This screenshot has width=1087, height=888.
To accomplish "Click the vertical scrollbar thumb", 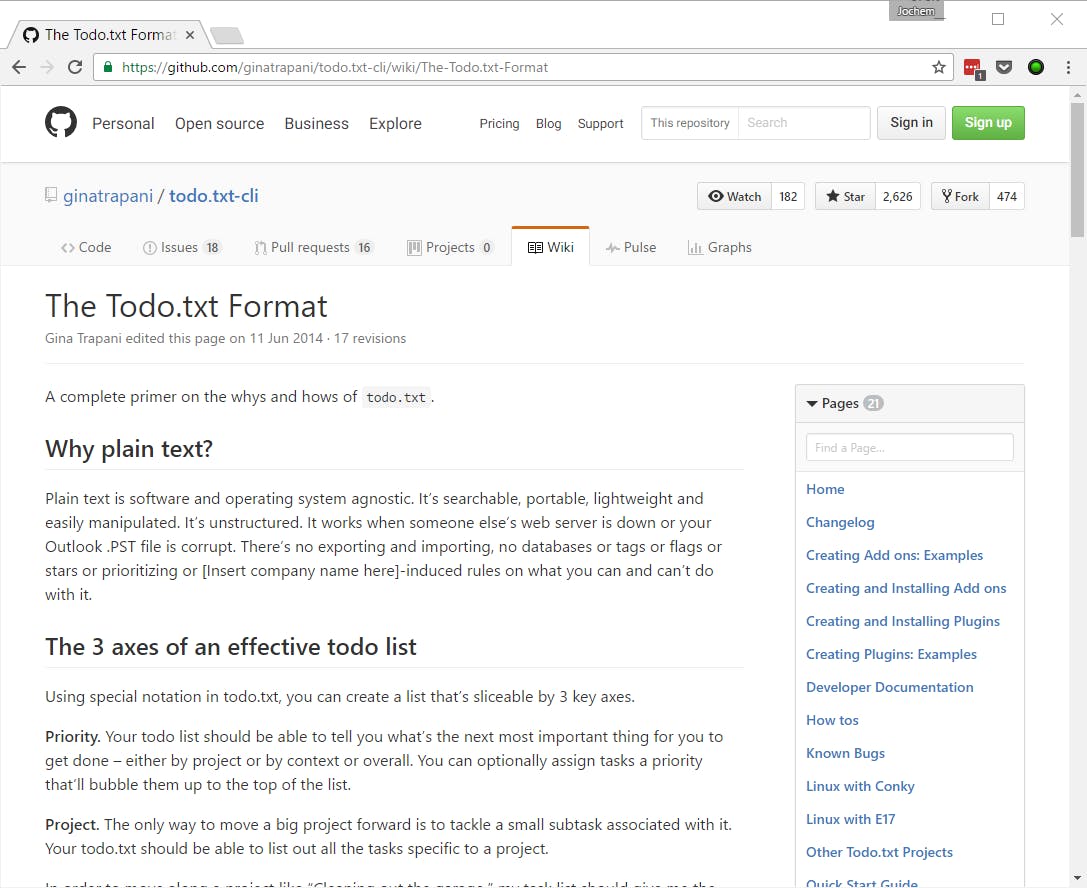I will pos(1077,170).
